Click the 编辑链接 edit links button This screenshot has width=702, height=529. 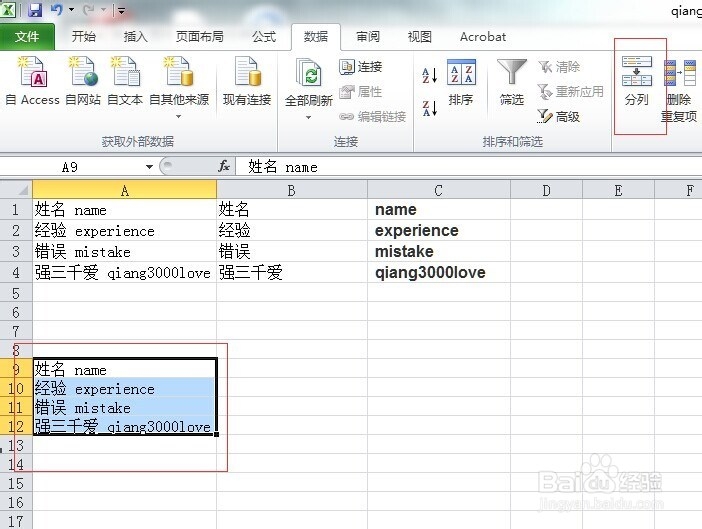tap(372, 117)
